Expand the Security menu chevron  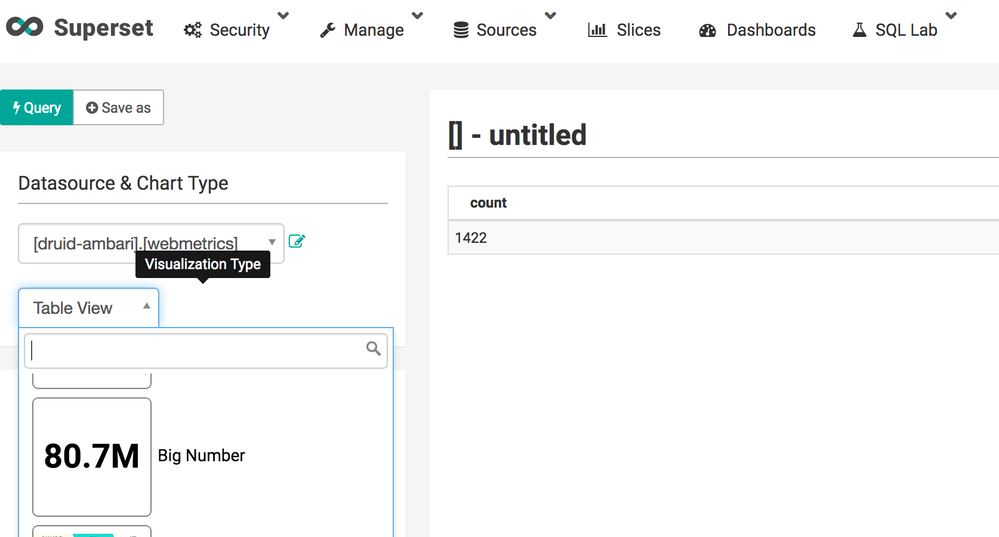coord(283,16)
